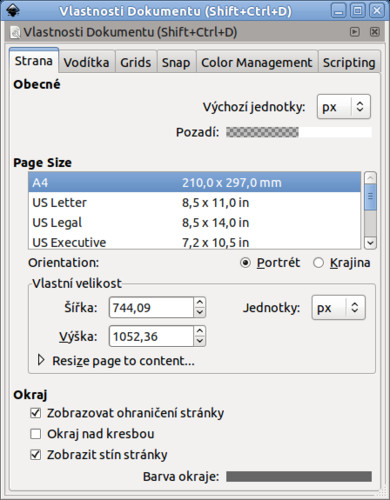Decrease Výška value with down arrow
Screen dimensions: 390x500
click(200, 341)
